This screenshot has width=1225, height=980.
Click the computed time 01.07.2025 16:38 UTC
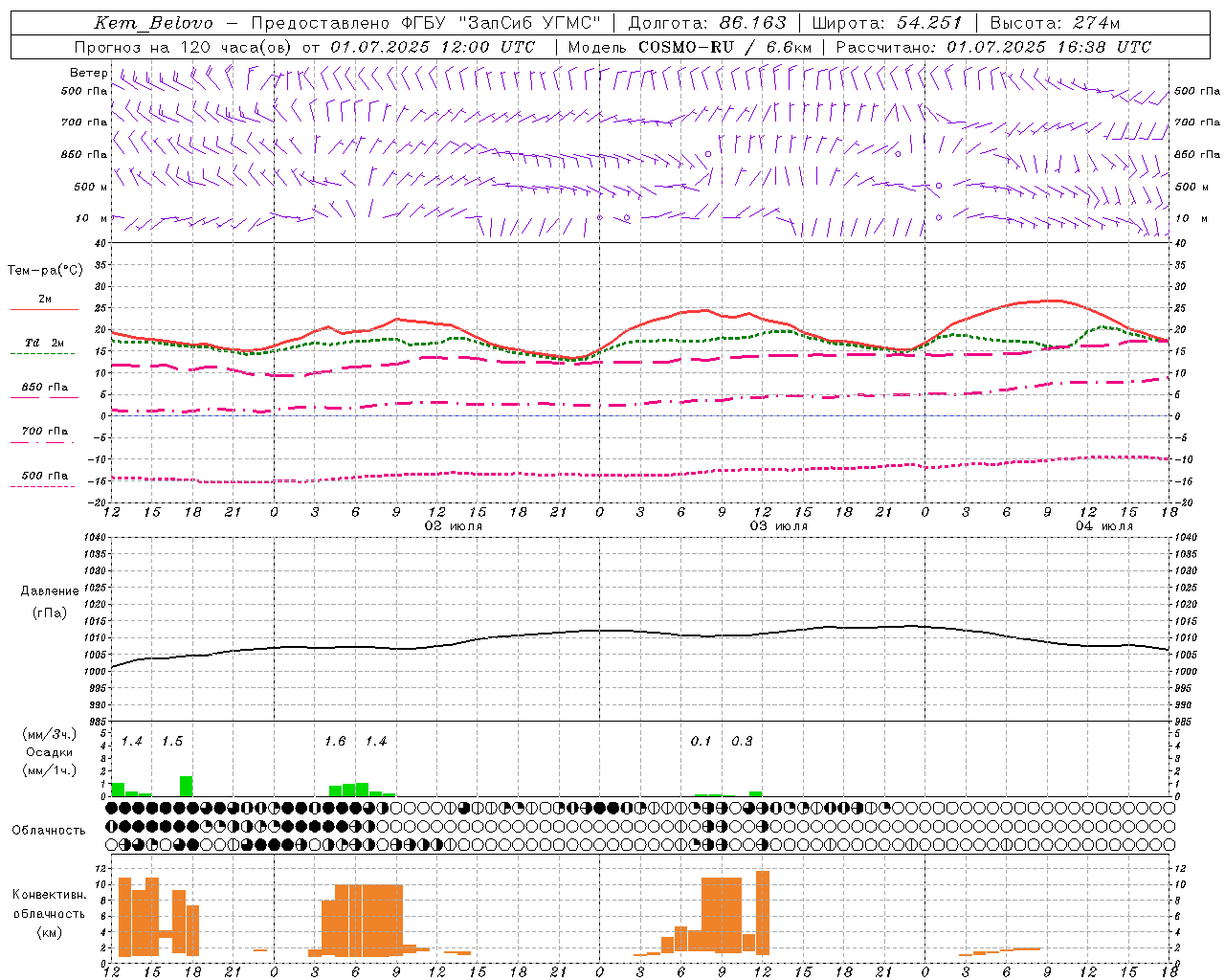tap(1049, 47)
